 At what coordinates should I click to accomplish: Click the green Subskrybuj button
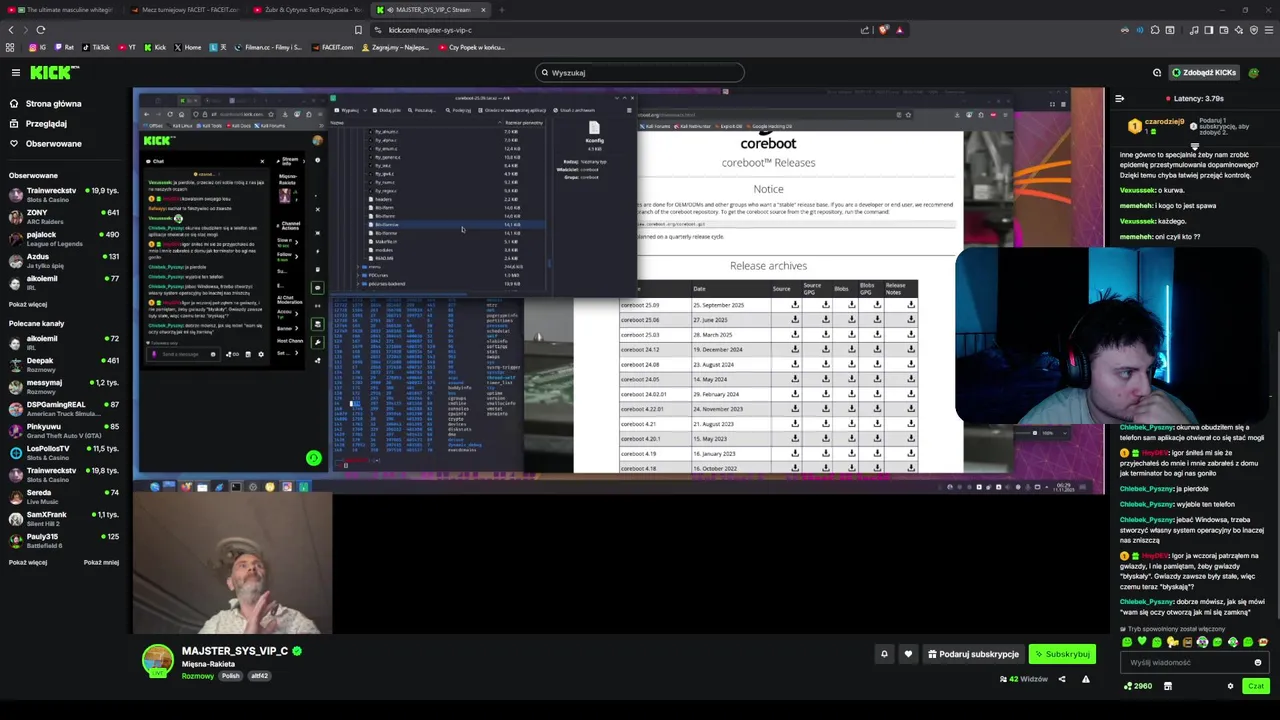pos(1062,654)
